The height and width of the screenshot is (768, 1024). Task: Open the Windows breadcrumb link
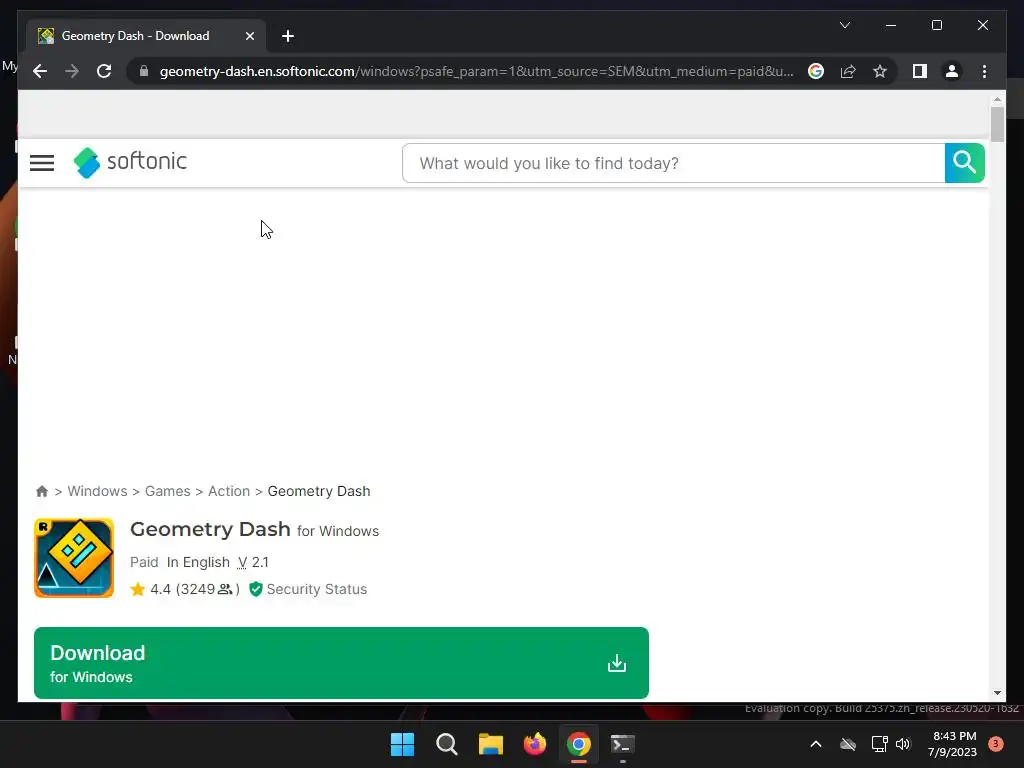point(97,491)
